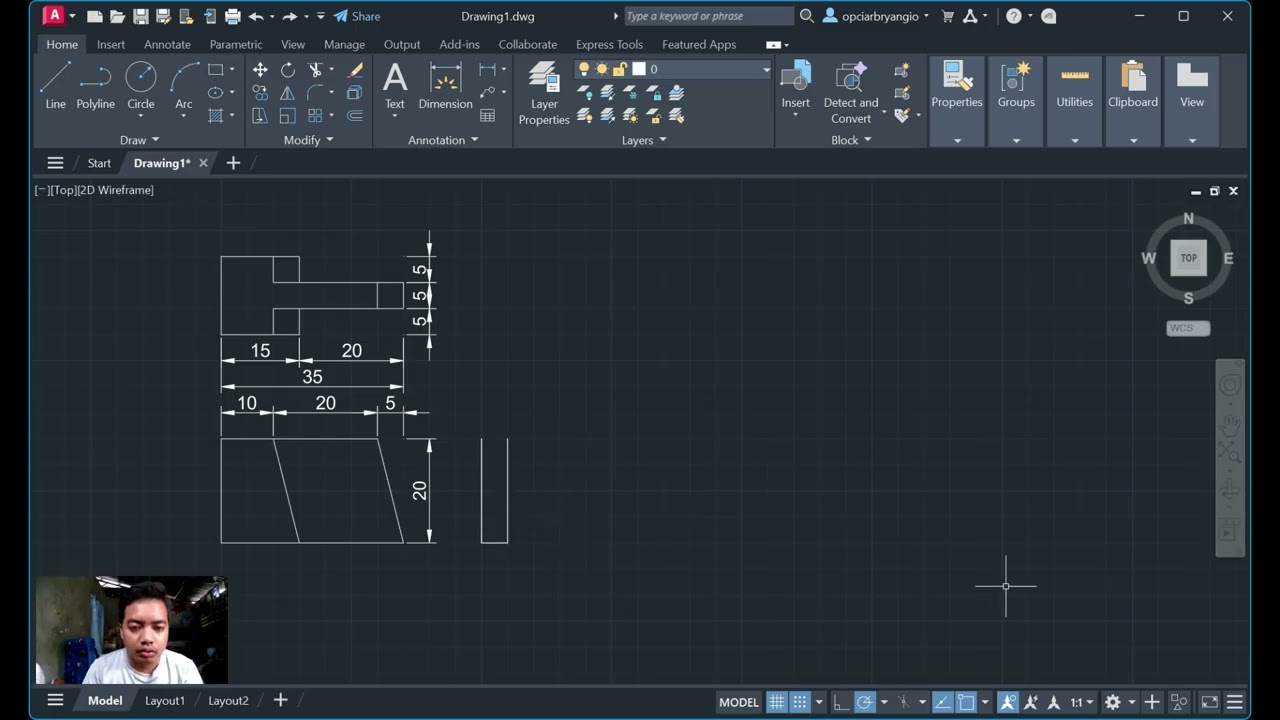
Task: Toggle annotation objects visibility
Action: [1008, 702]
